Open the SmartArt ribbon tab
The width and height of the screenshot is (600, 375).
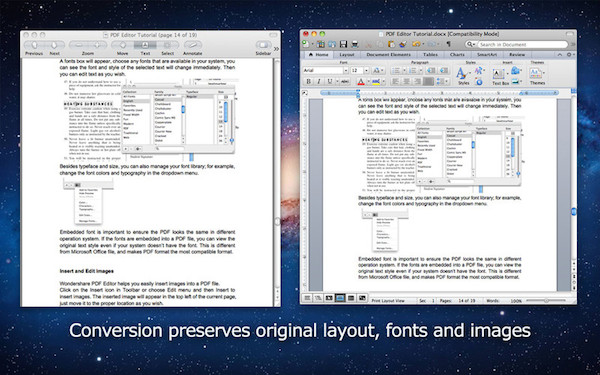pos(487,55)
